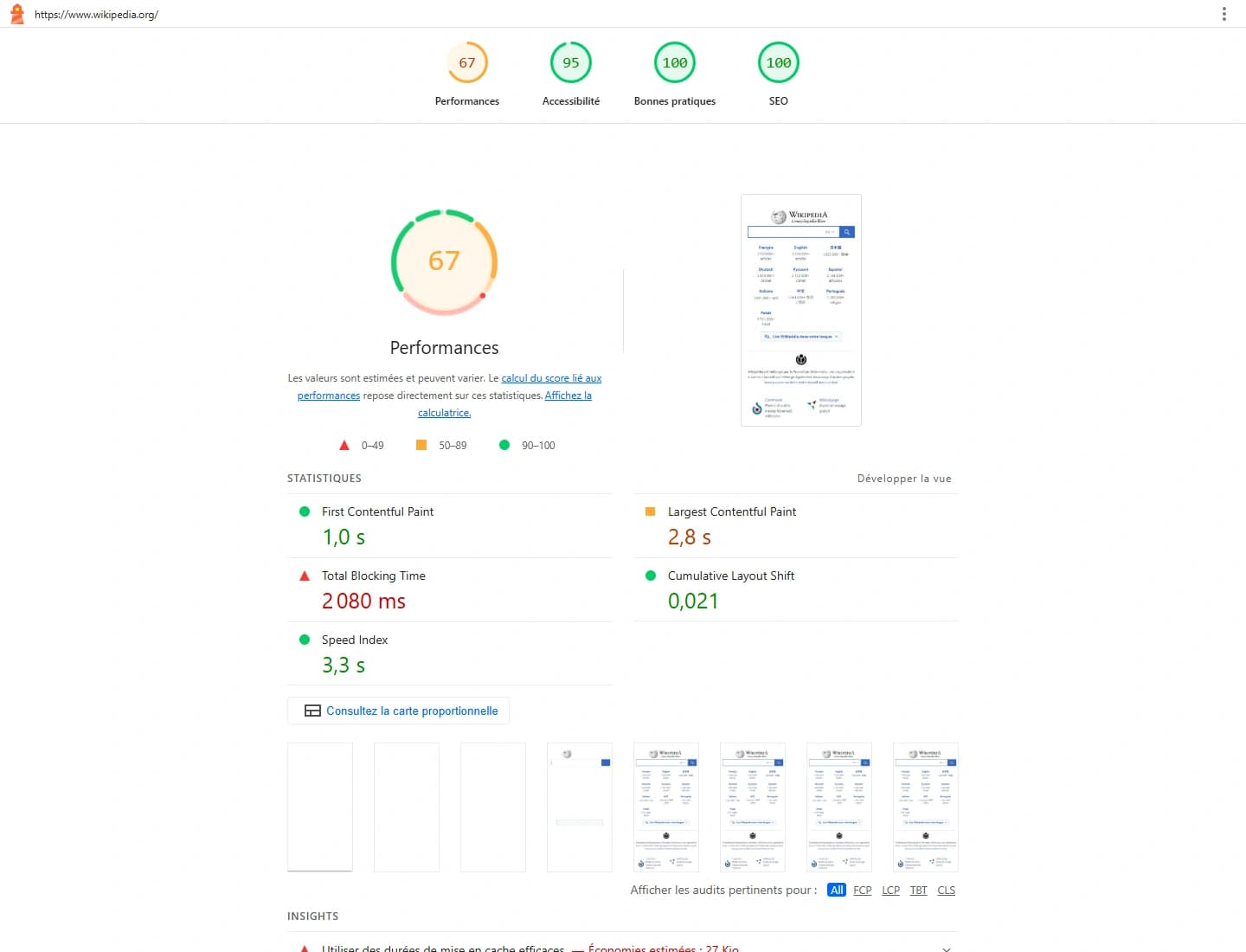Expand the Cumulative Layout Shift metric row
Image resolution: width=1246 pixels, height=952 pixels.
click(796, 589)
